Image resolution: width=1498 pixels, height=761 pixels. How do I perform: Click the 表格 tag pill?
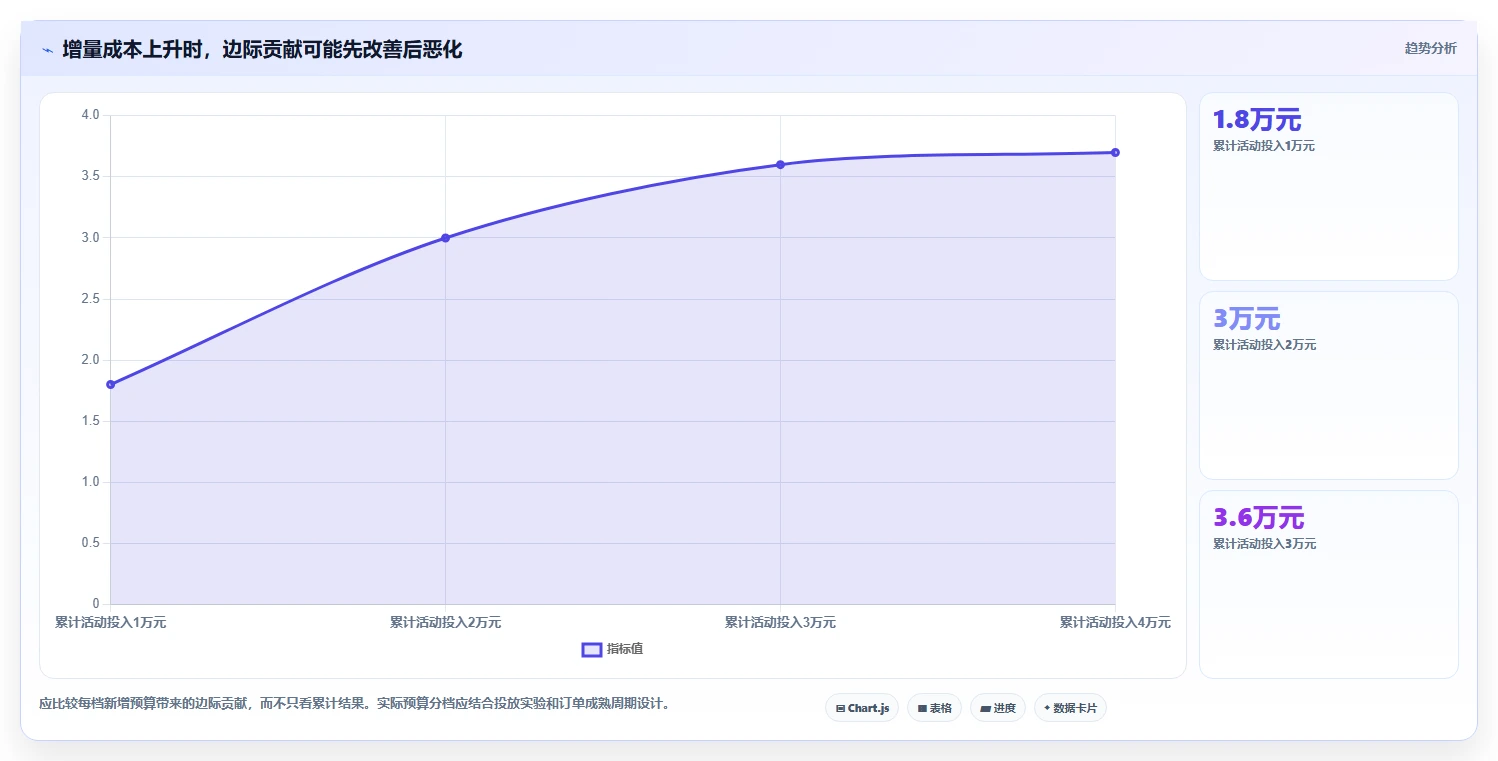(934, 708)
